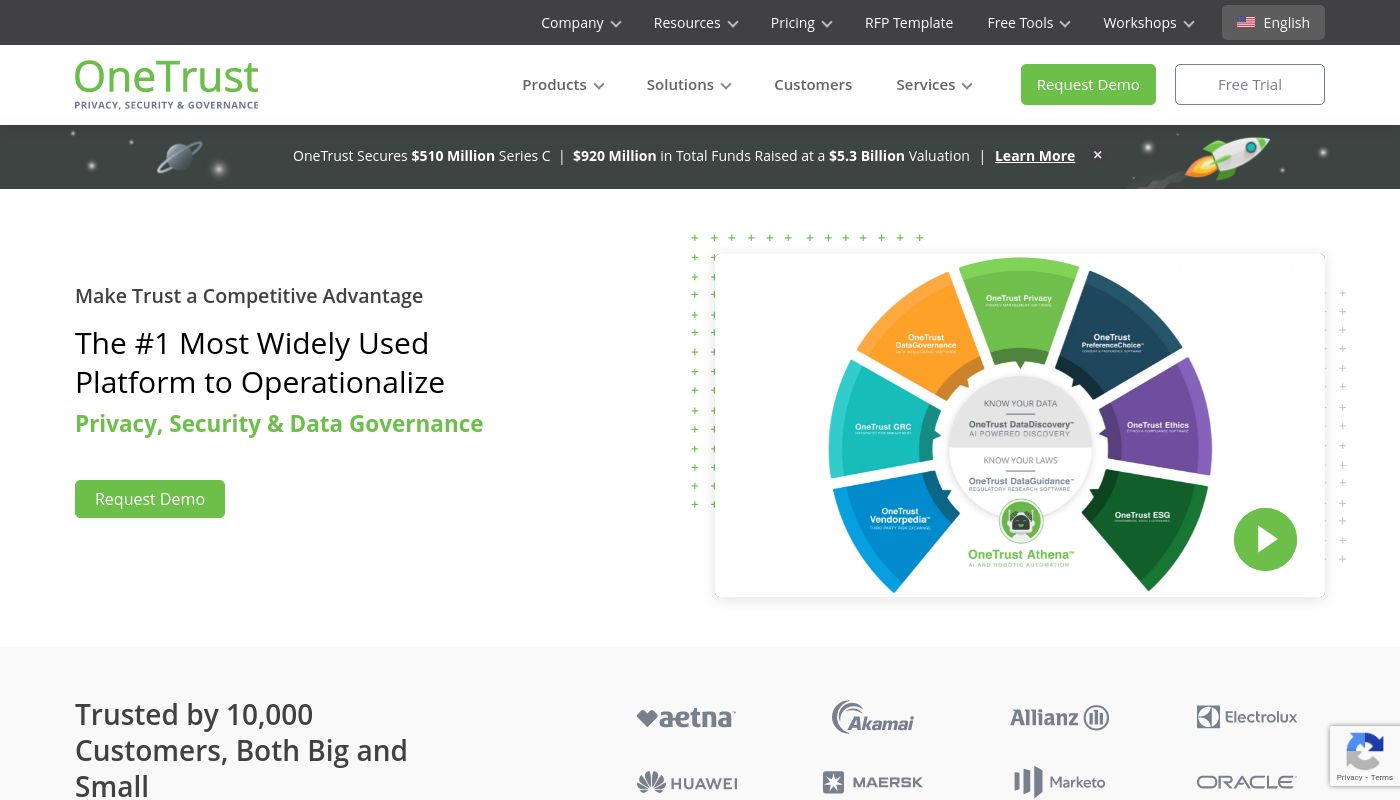Open the Solutions dropdown menu
1400x800 pixels.
click(689, 84)
